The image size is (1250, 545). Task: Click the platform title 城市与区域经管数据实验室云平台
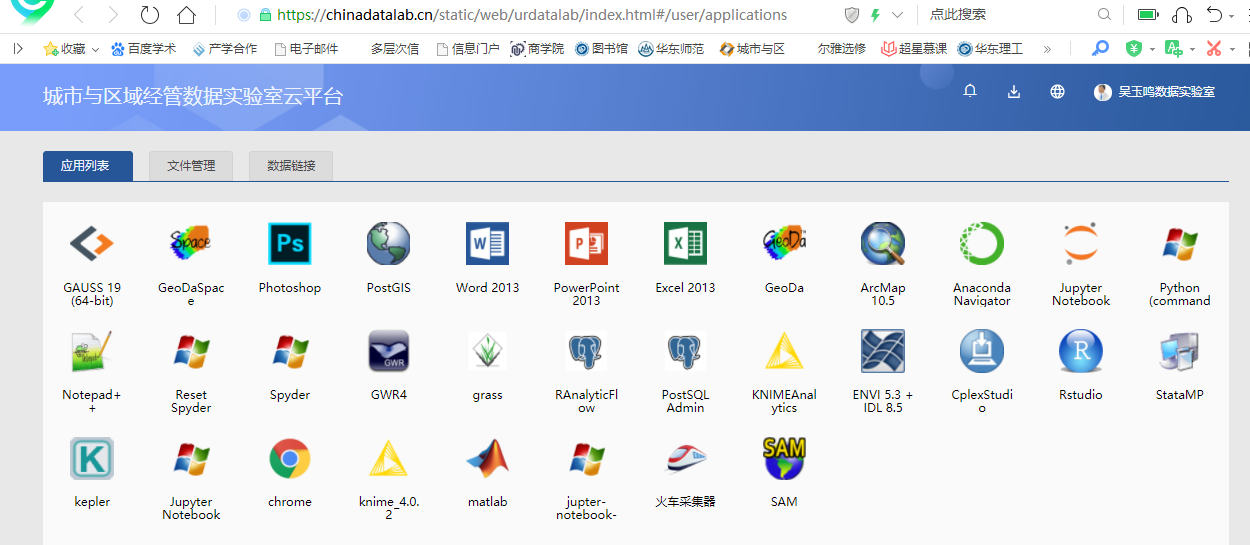click(x=193, y=96)
